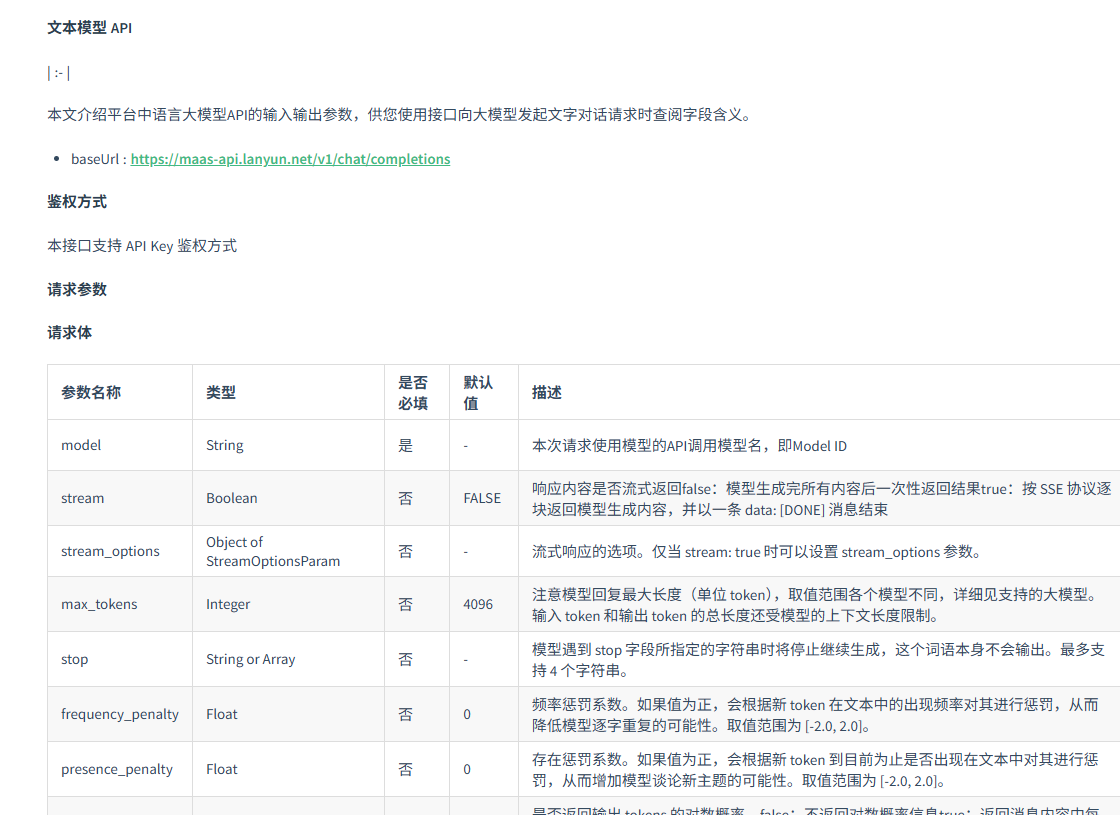
Task: Click the 'FALSE' default value cell
Action: tap(482, 499)
